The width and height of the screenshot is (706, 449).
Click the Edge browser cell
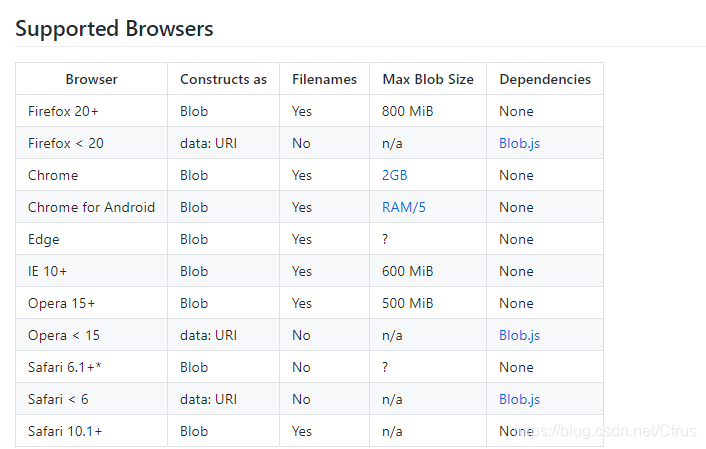point(91,239)
